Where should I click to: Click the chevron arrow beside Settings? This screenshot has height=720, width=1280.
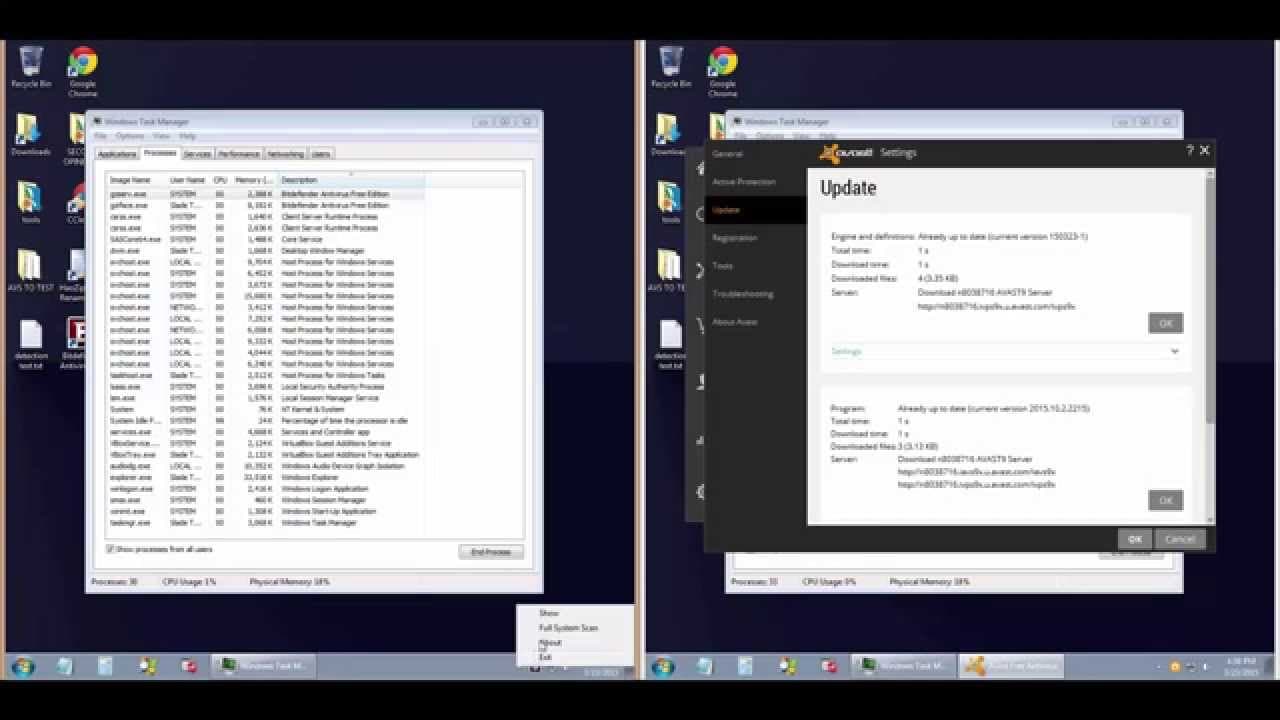pyautogui.click(x=1174, y=351)
